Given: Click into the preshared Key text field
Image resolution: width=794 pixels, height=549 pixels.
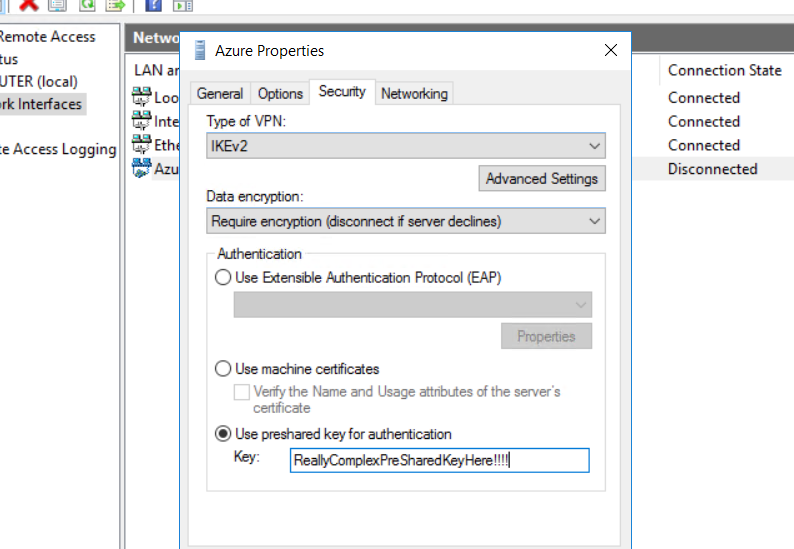Looking at the screenshot, I should pos(438,460).
